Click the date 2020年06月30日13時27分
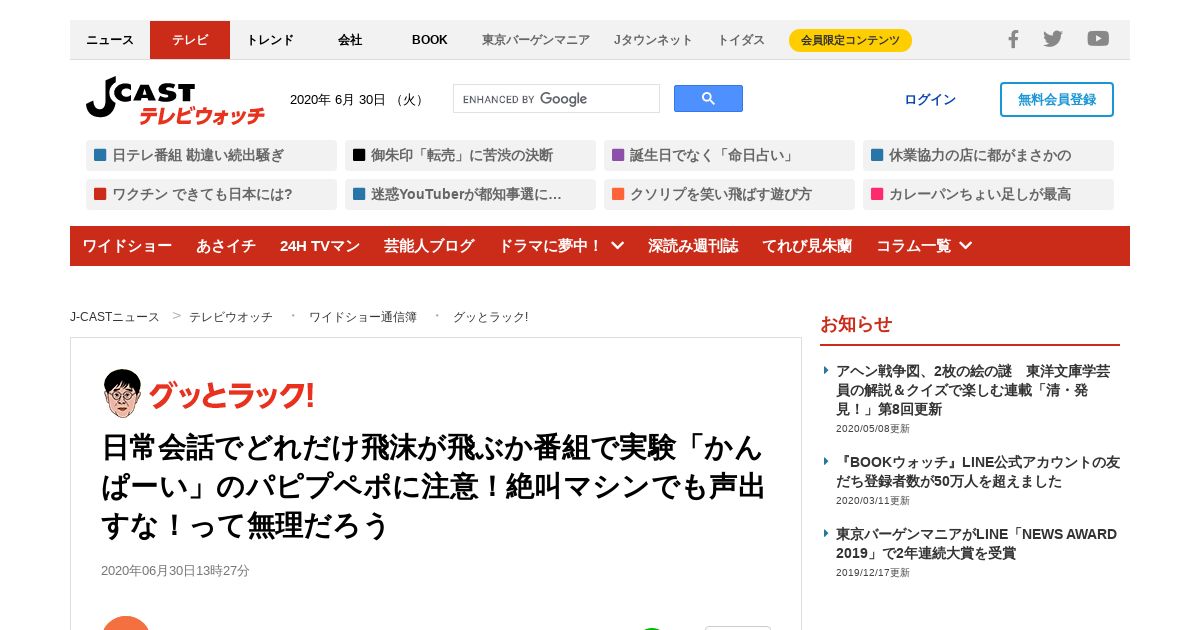The width and height of the screenshot is (1200, 630). click(175, 571)
